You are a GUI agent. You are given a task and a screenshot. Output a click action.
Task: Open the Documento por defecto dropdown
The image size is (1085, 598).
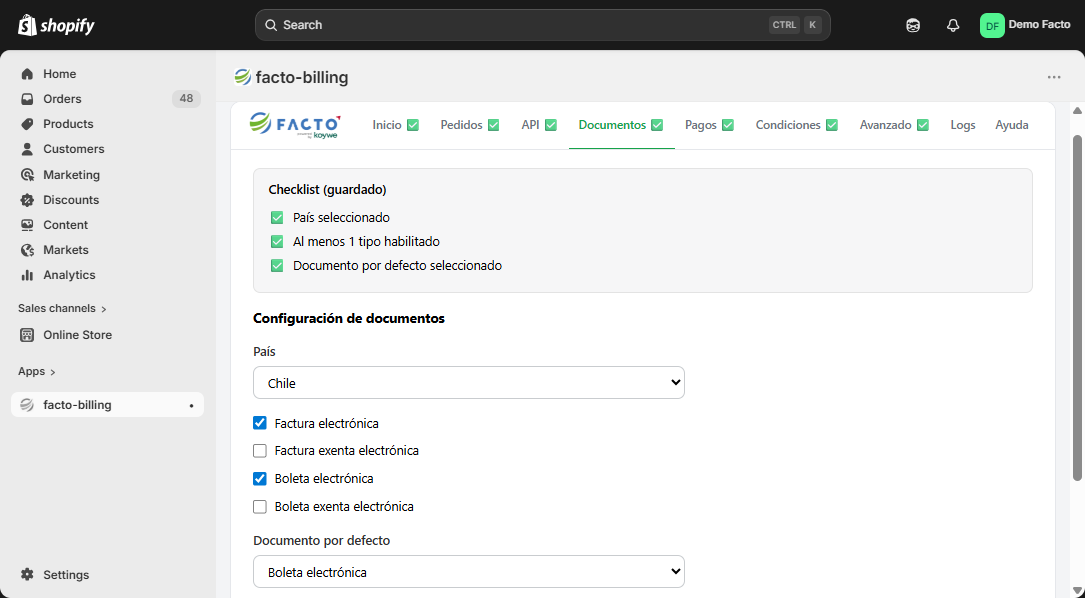pos(468,572)
